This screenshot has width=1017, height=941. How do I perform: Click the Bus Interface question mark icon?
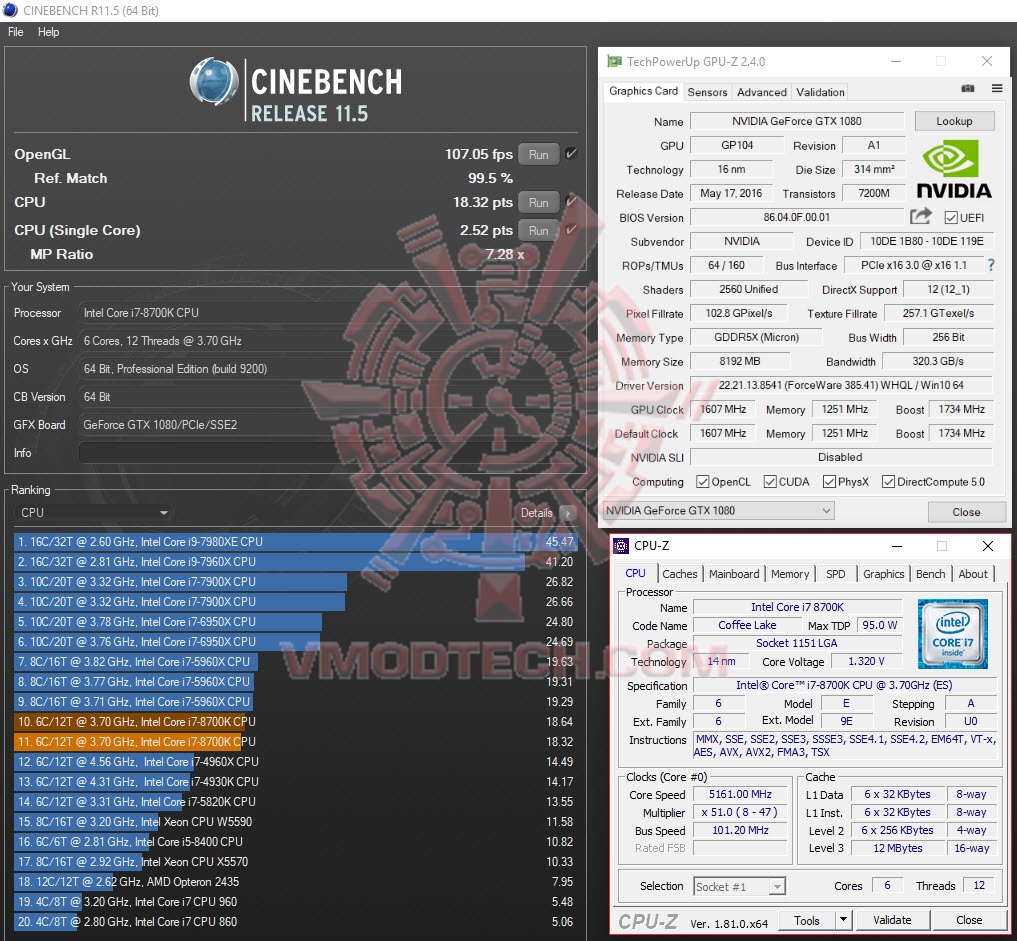click(x=990, y=265)
